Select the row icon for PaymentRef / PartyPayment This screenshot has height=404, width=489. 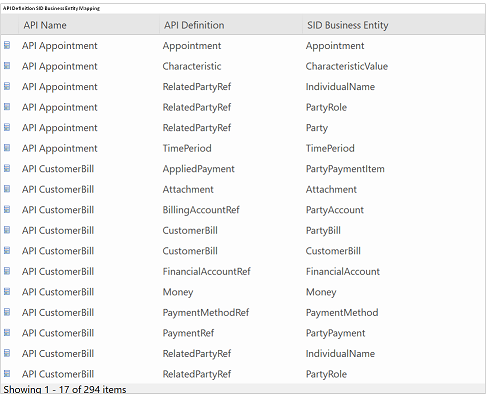(x=7, y=332)
